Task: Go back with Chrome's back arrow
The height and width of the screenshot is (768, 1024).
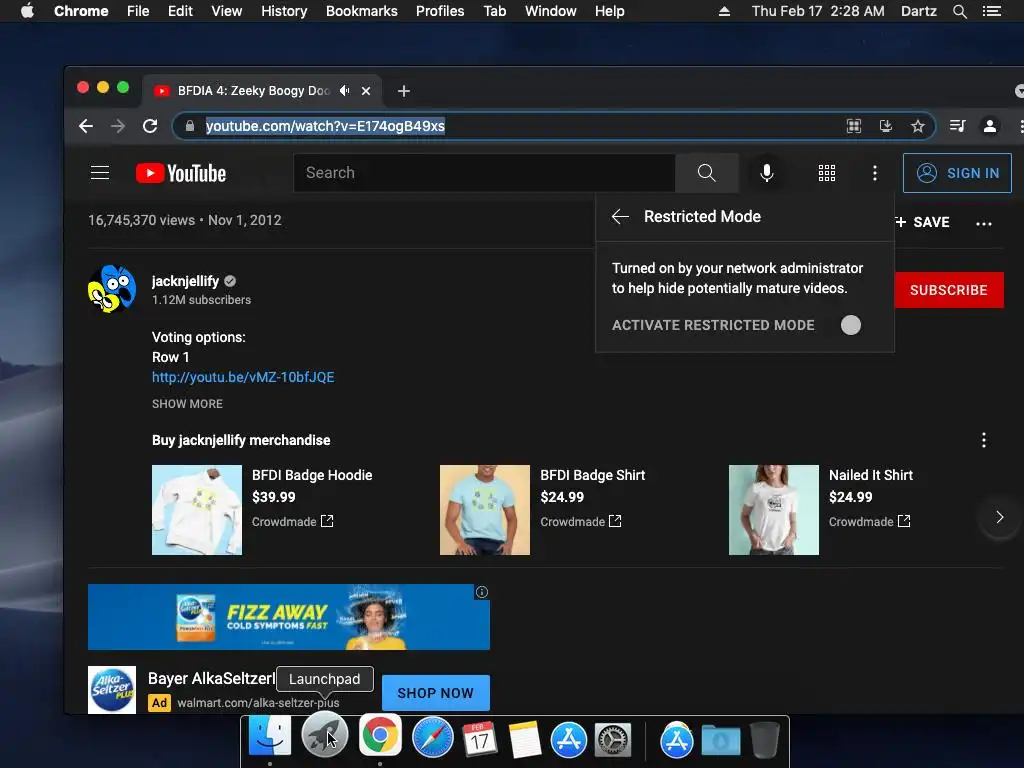Action: click(x=86, y=126)
